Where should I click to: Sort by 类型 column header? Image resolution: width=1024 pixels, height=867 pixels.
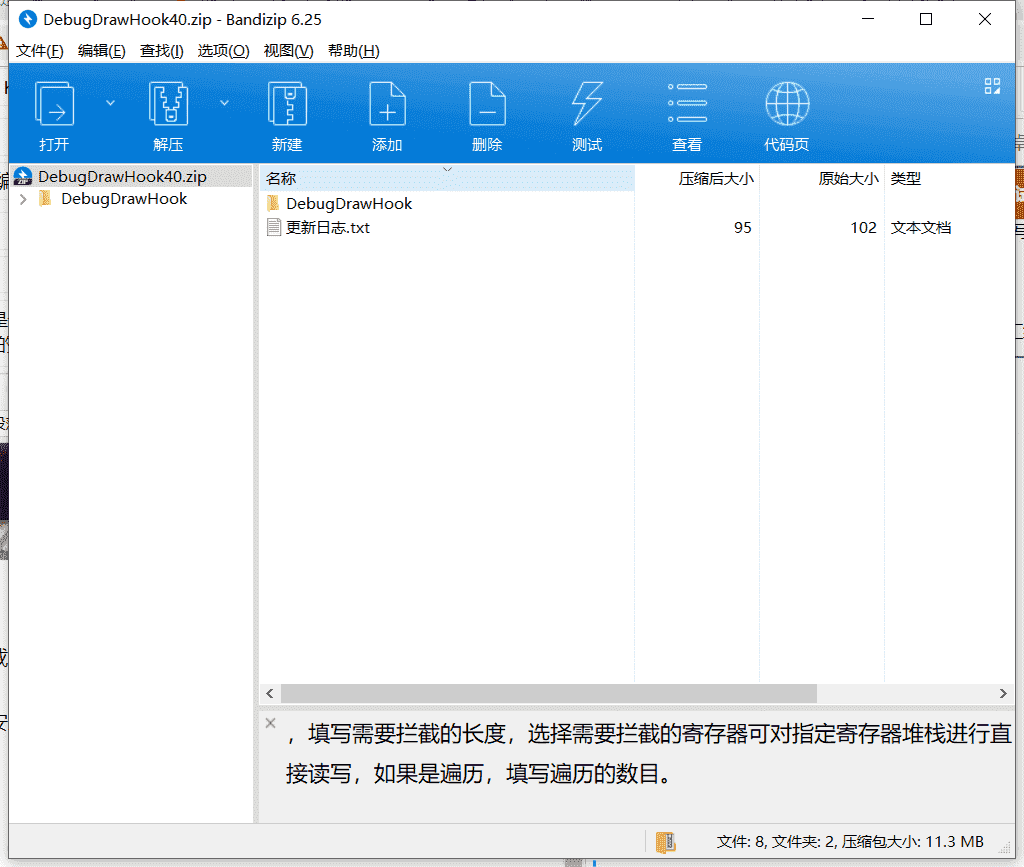949,178
